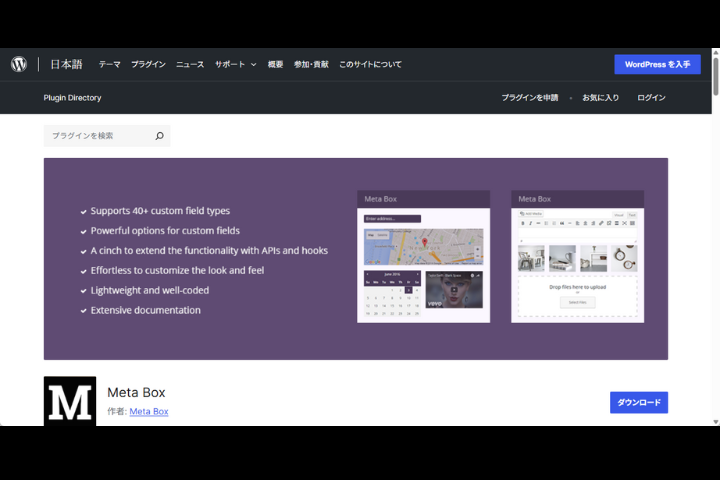Open the このサイトについて menu item
Viewport: 720px width, 480px height.
(x=370, y=64)
